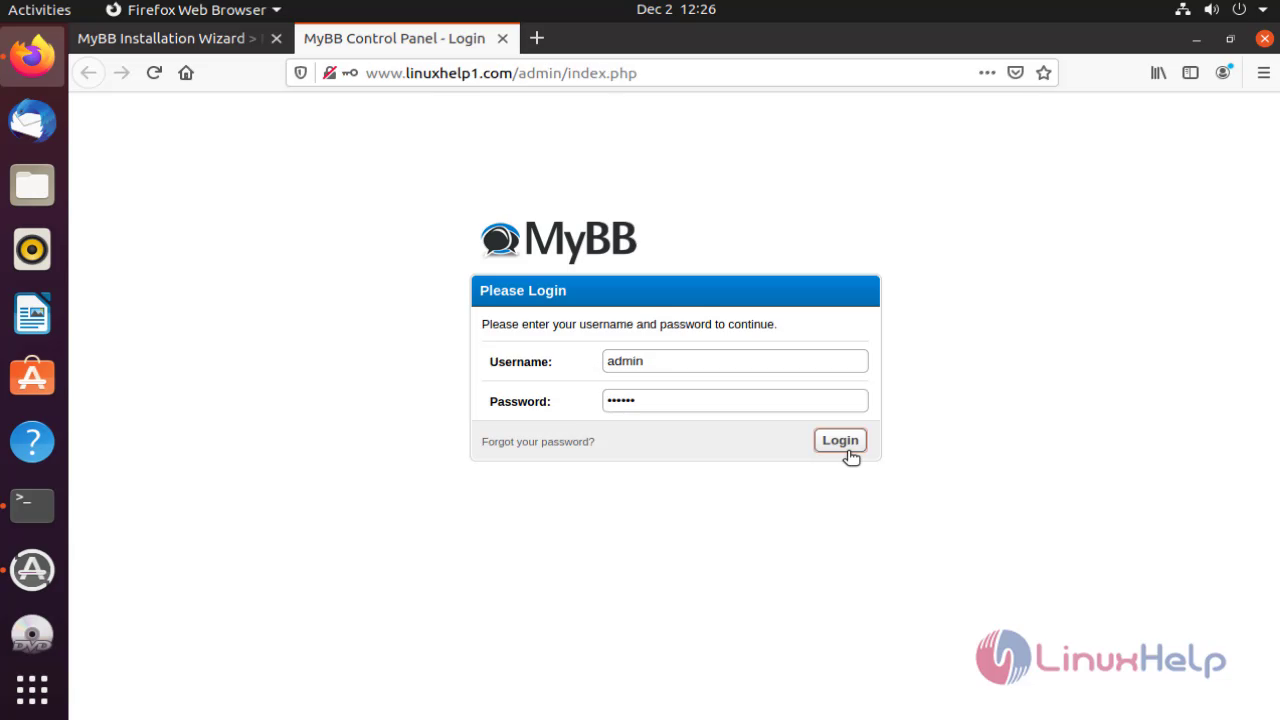
Task: Open the Firefox Web Browser app menu
Action: click(193, 10)
